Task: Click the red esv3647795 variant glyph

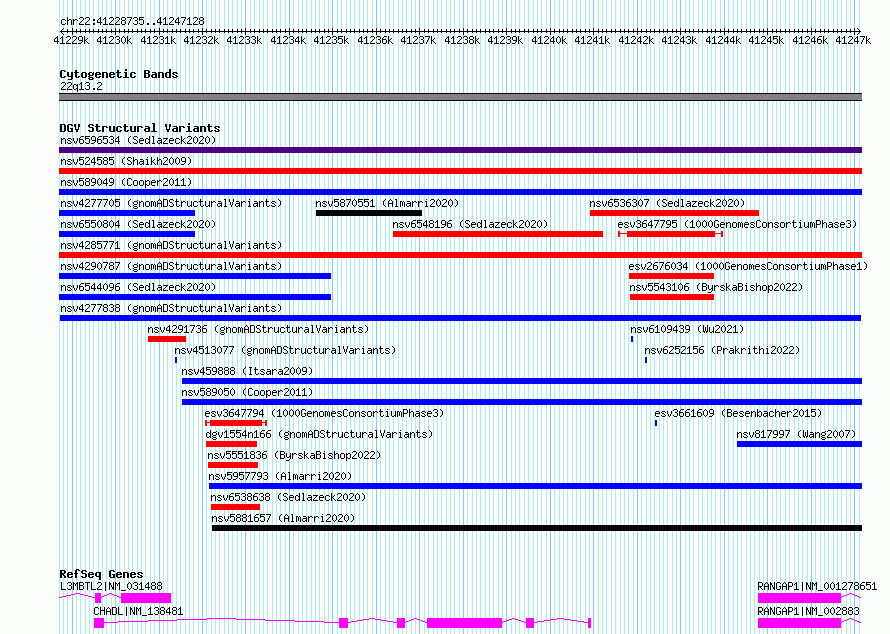Action: tap(670, 234)
